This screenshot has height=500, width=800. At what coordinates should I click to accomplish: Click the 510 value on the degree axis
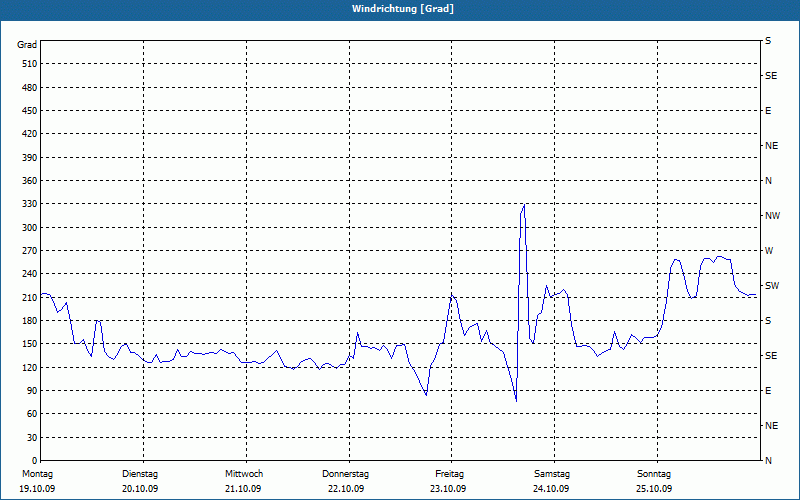click(x=29, y=64)
